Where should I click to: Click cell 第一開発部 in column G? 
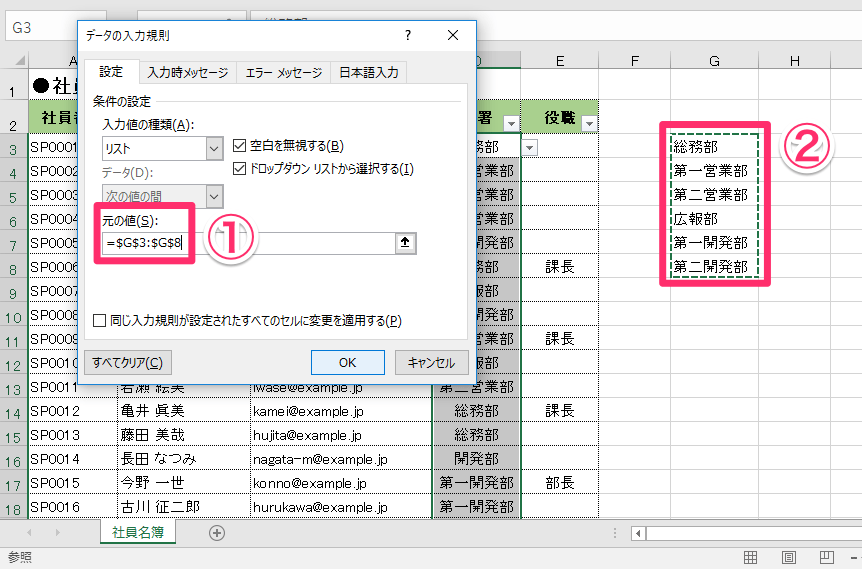[714, 242]
